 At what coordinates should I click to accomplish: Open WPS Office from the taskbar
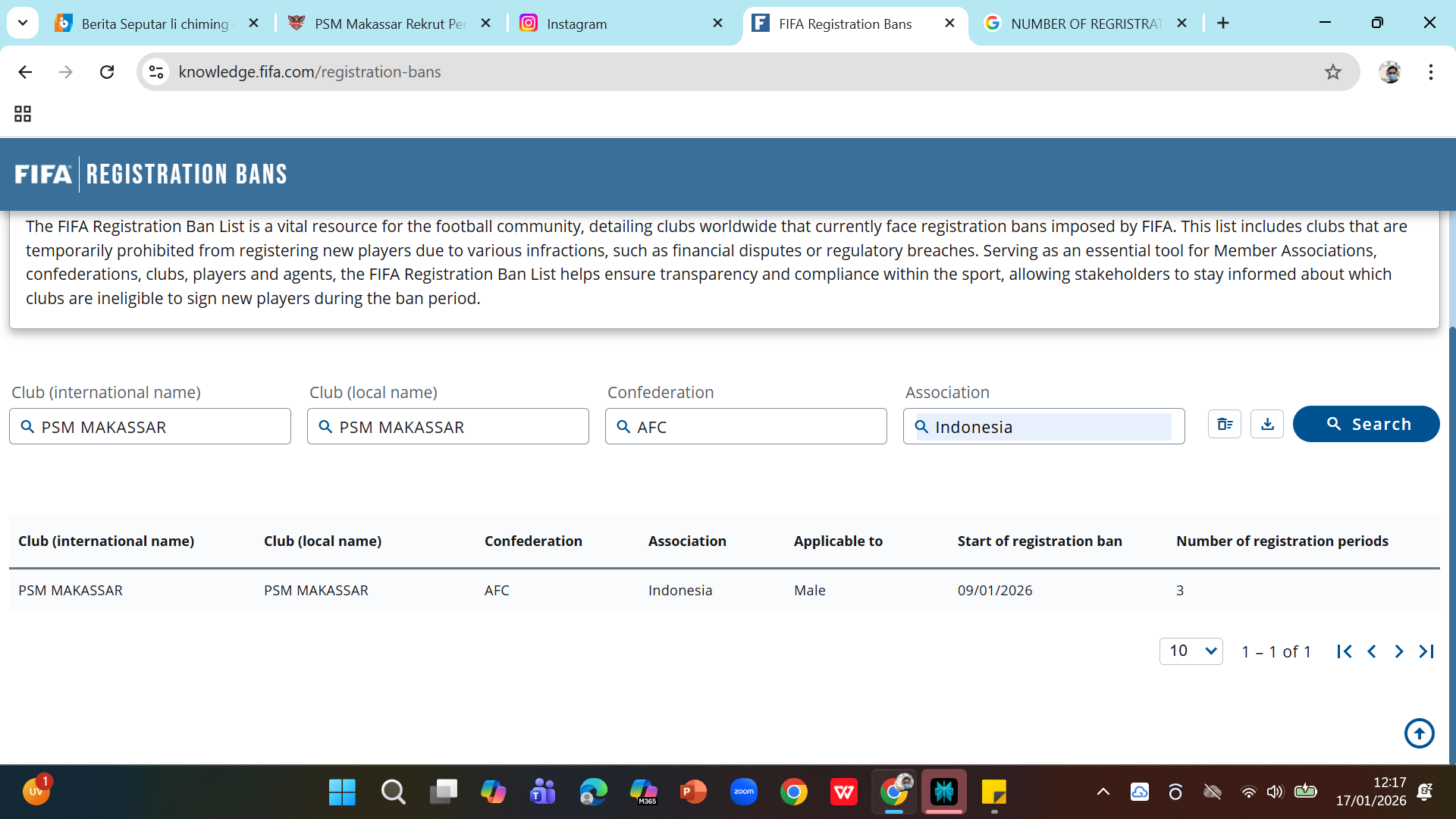point(843,792)
